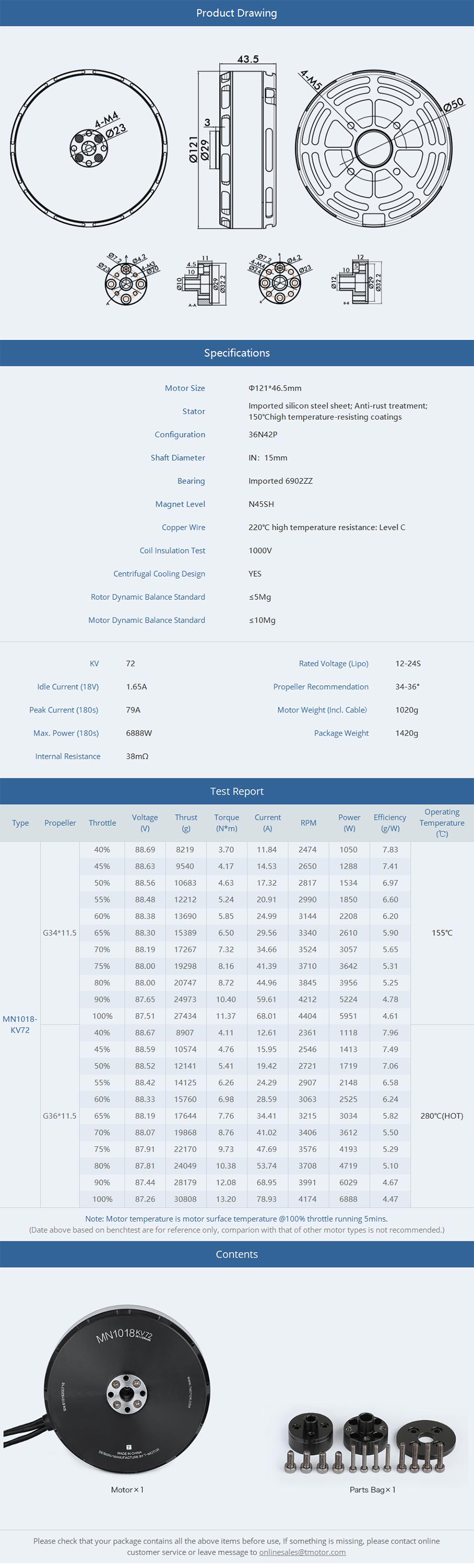Click voltage value 88.69 in the table
Viewport: 474px width, 1568px height.
145,850
